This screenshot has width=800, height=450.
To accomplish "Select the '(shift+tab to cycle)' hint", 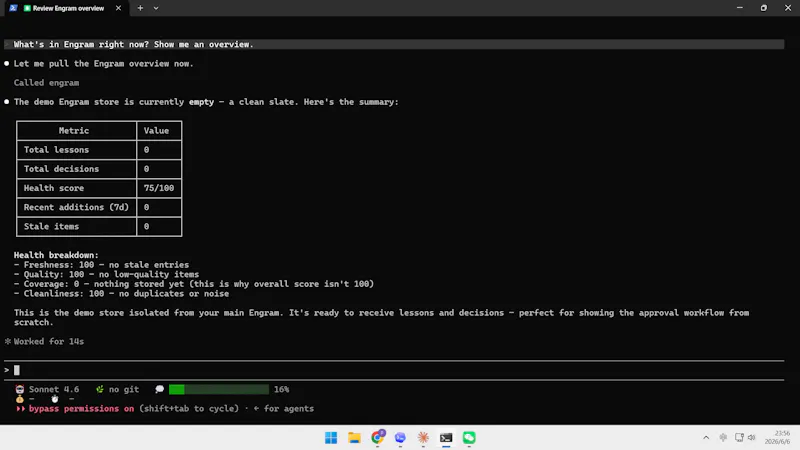I will (x=189, y=409).
